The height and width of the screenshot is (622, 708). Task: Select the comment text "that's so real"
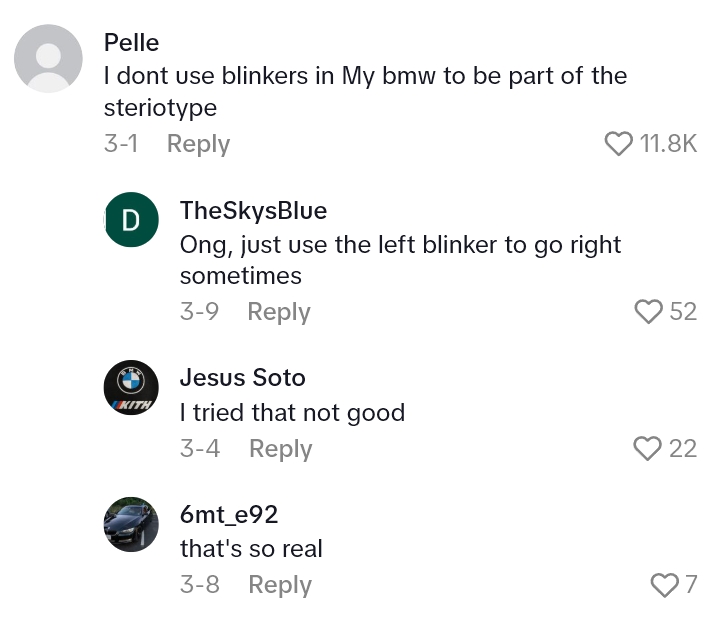coord(251,549)
